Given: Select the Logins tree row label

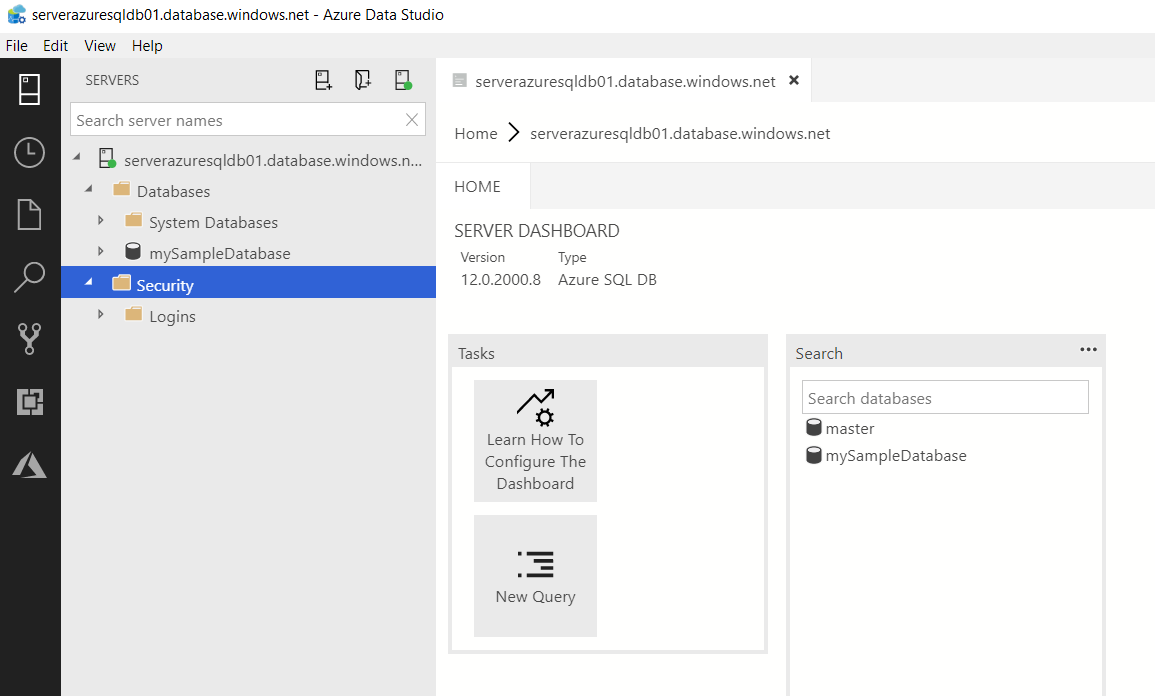Looking at the screenshot, I should point(172,317).
